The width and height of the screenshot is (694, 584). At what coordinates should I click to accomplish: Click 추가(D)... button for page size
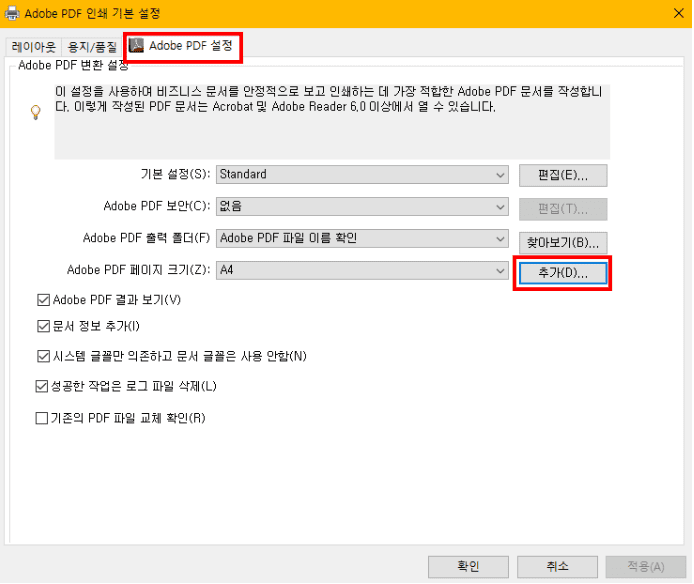pos(563,273)
